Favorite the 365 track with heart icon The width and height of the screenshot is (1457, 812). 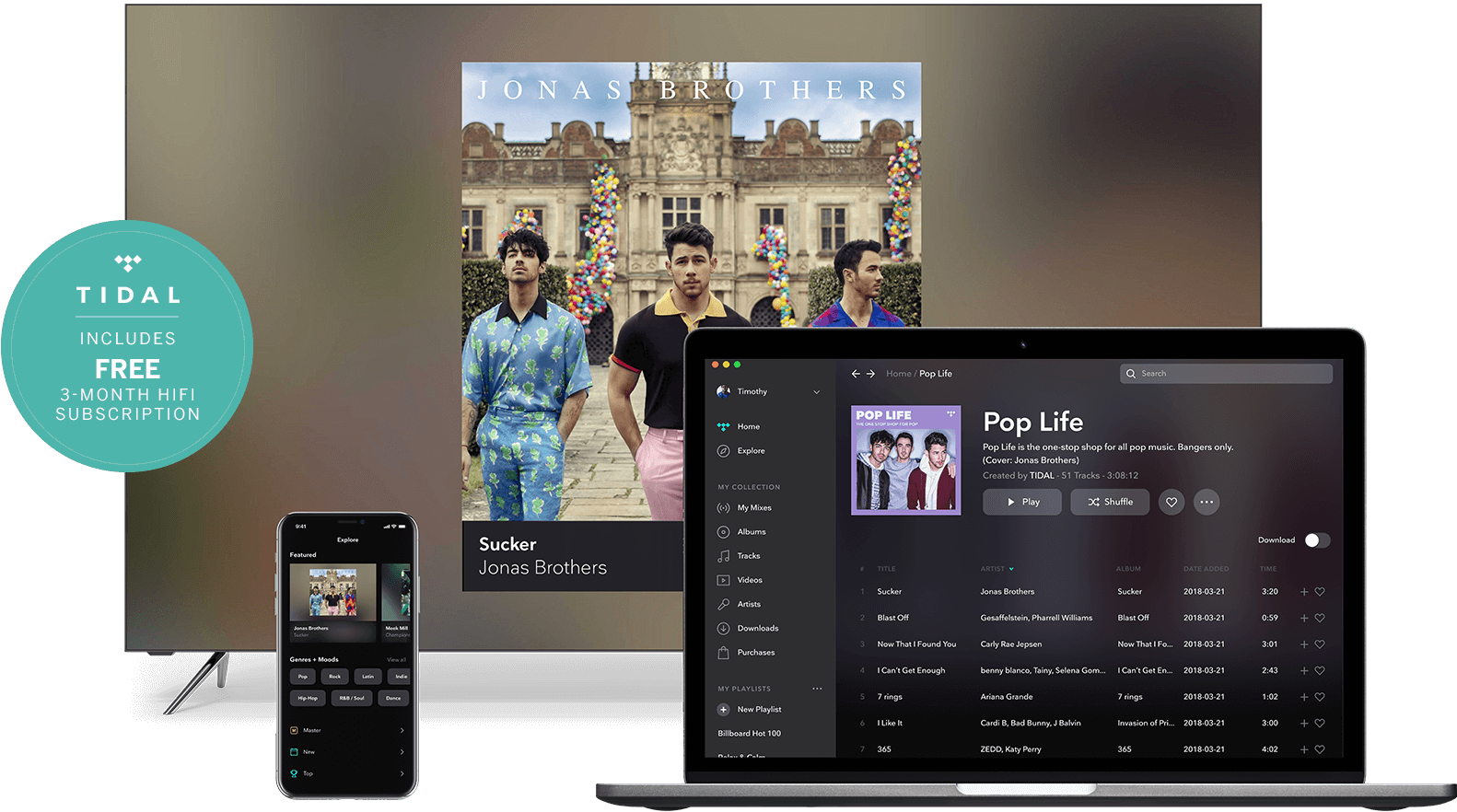(x=1320, y=749)
